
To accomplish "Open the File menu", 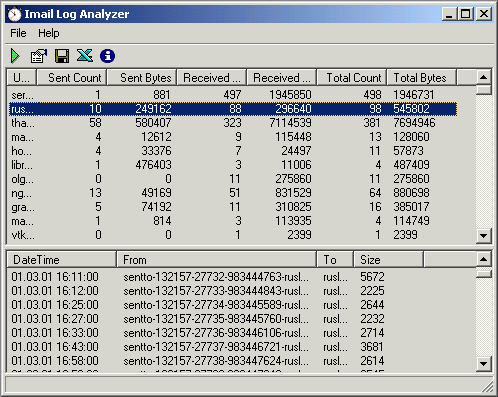I will (18, 33).
